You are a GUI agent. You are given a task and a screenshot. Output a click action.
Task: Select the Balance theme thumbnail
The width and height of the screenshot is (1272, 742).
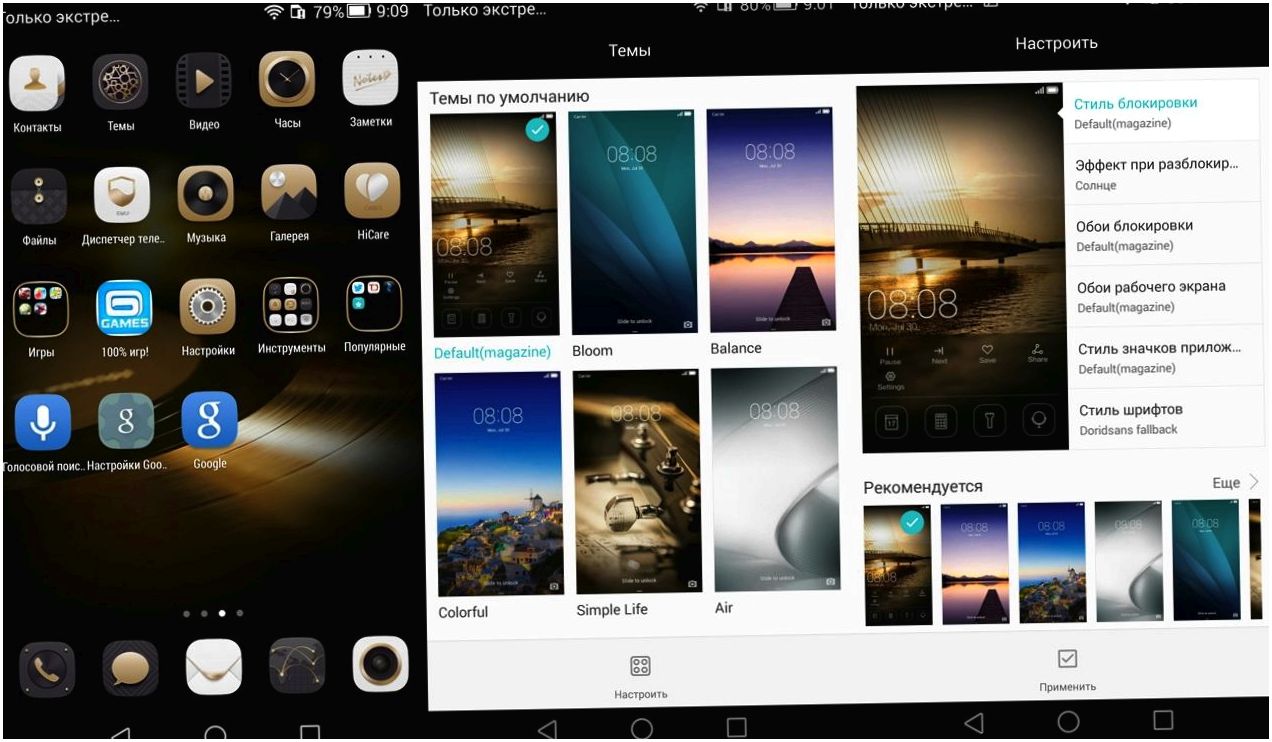771,220
